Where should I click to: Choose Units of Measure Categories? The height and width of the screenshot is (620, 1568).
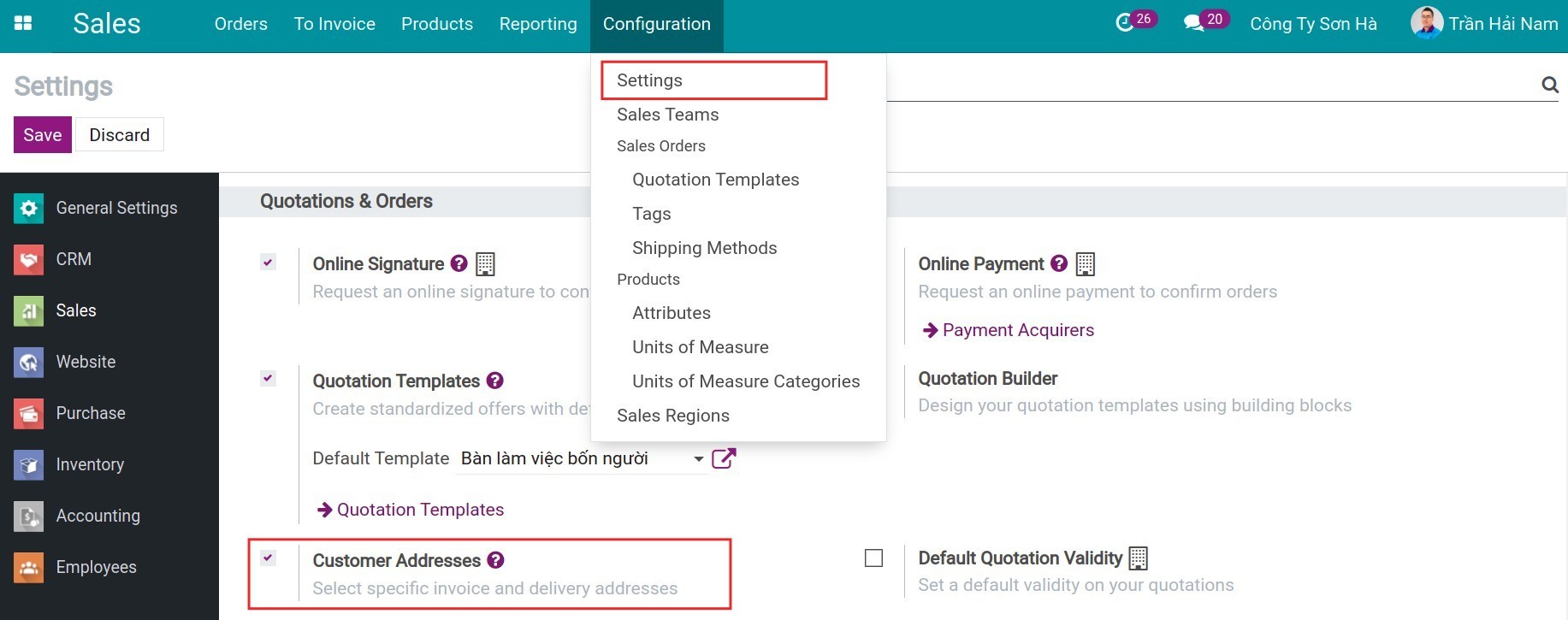pyautogui.click(x=745, y=381)
